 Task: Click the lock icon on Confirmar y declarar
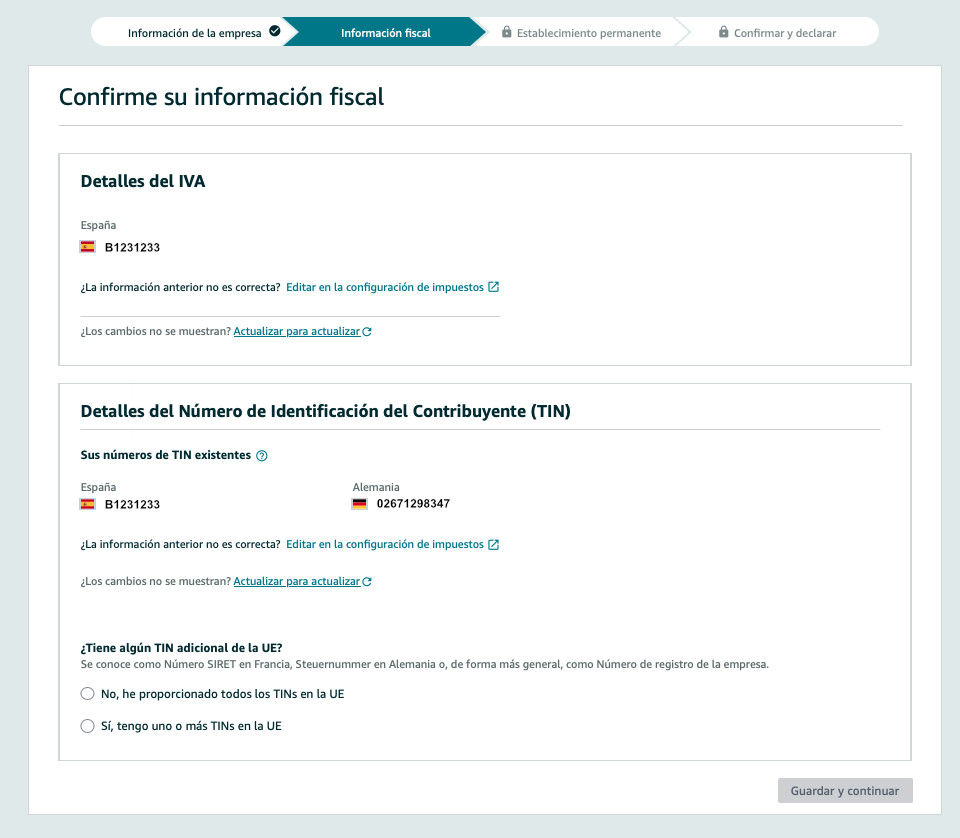click(x=724, y=32)
